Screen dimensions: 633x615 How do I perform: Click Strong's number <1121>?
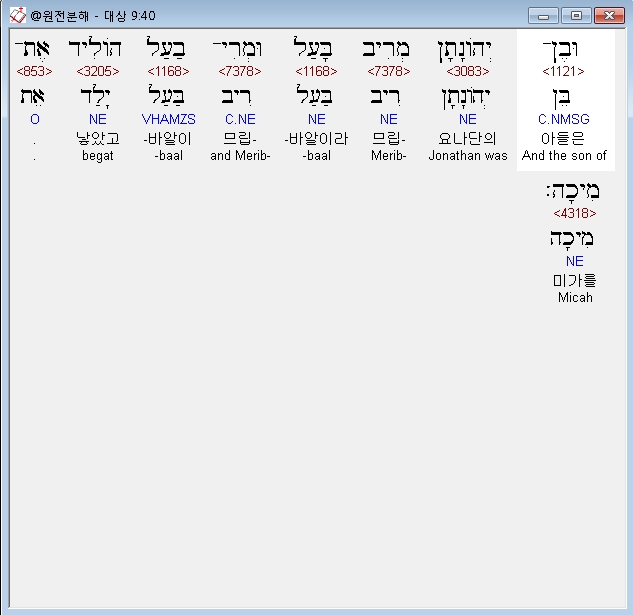pos(563,71)
